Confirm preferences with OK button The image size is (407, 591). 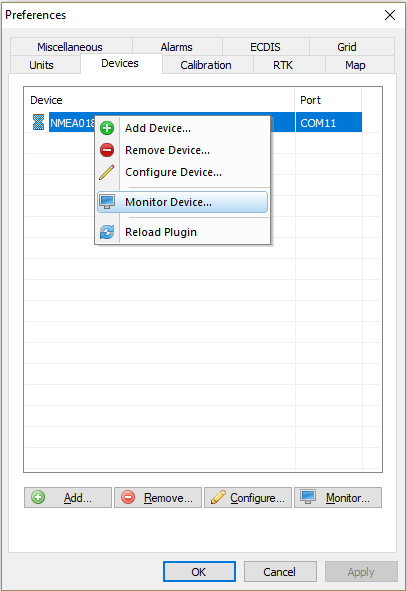199,572
